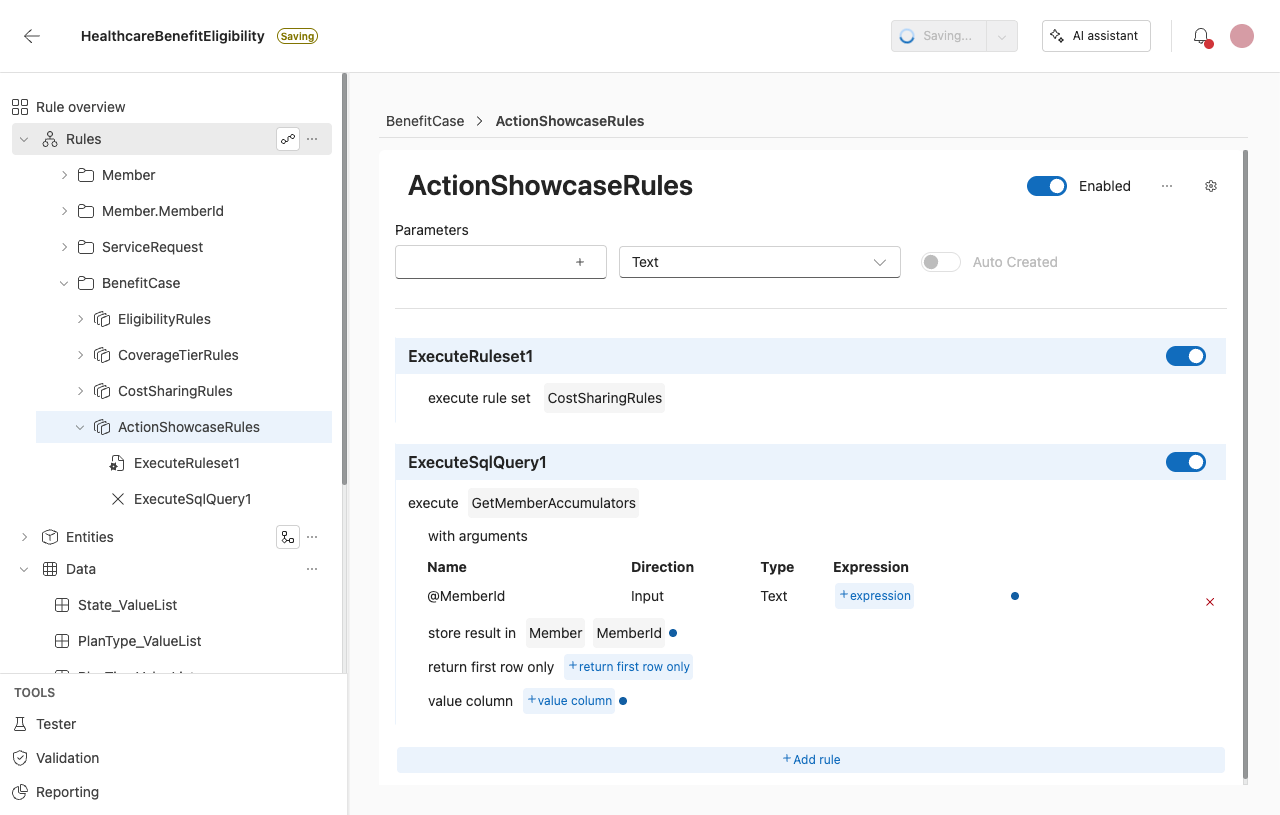The width and height of the screenshot is (1280, 815).
Task: Open the three-dot menu beside Data
Action: (312, 569)
